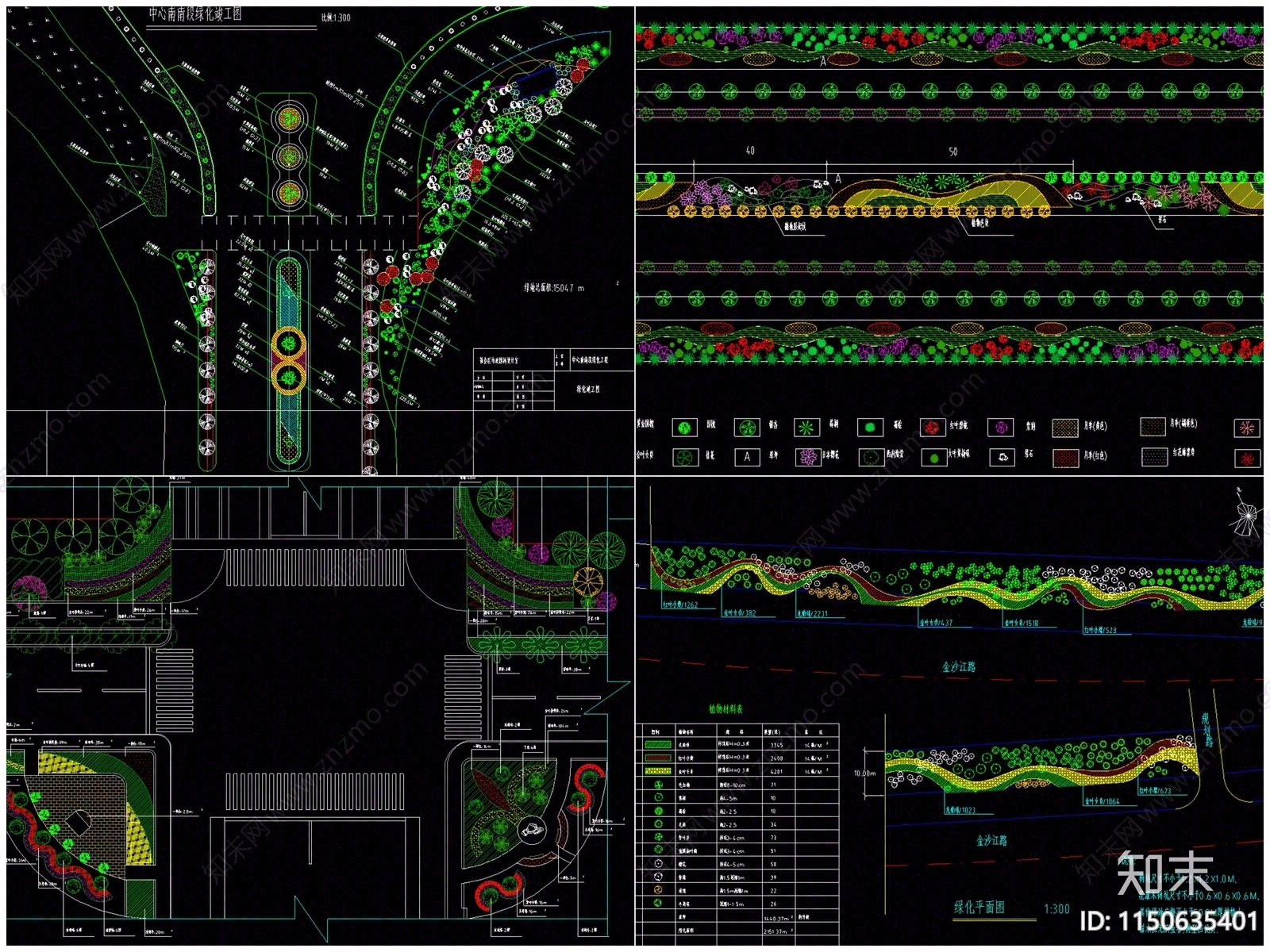
Task: Click the 植物材料表 table heading
Action: coord(726,709)
